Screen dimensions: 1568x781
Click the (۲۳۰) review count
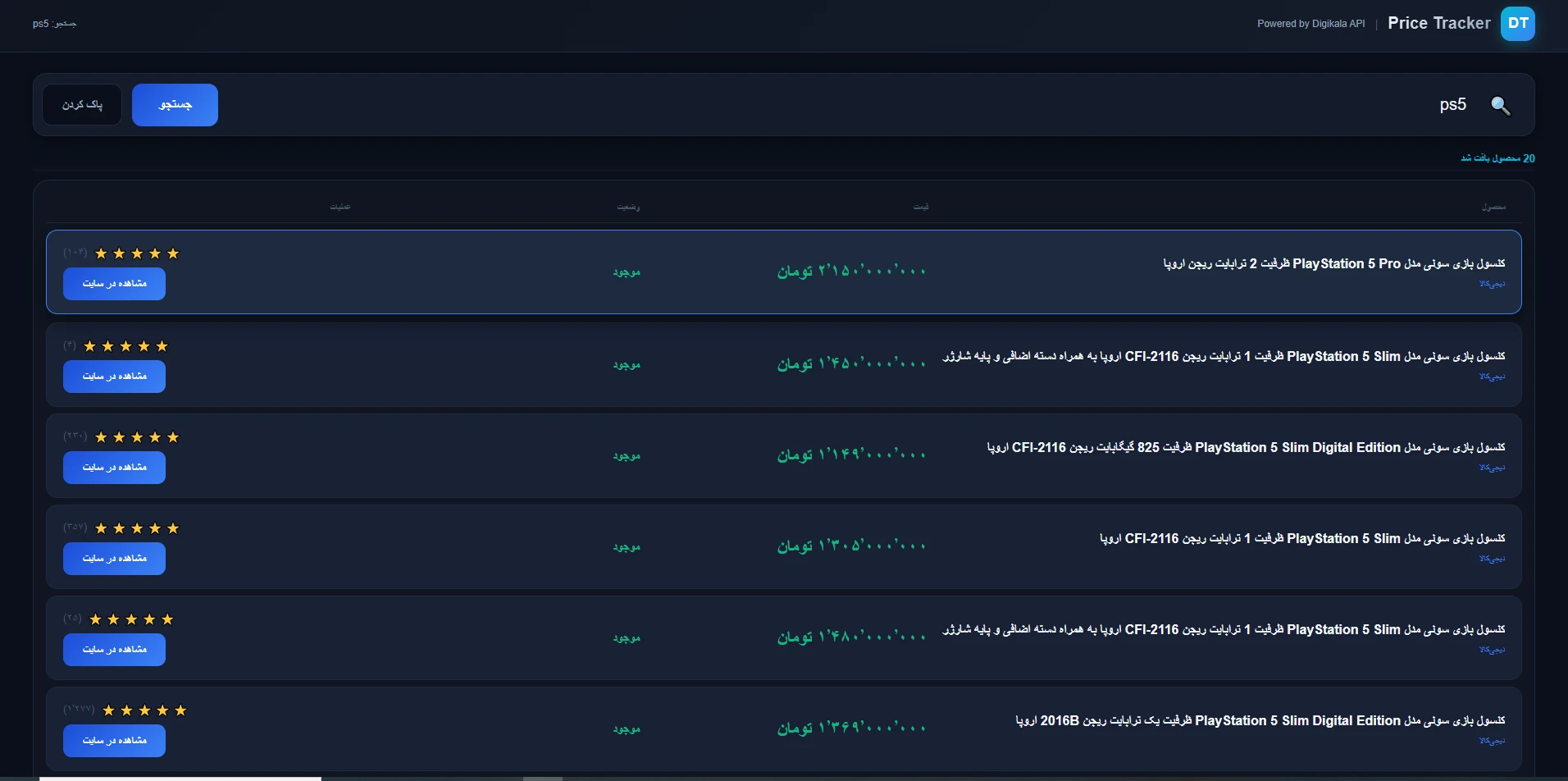75,436
